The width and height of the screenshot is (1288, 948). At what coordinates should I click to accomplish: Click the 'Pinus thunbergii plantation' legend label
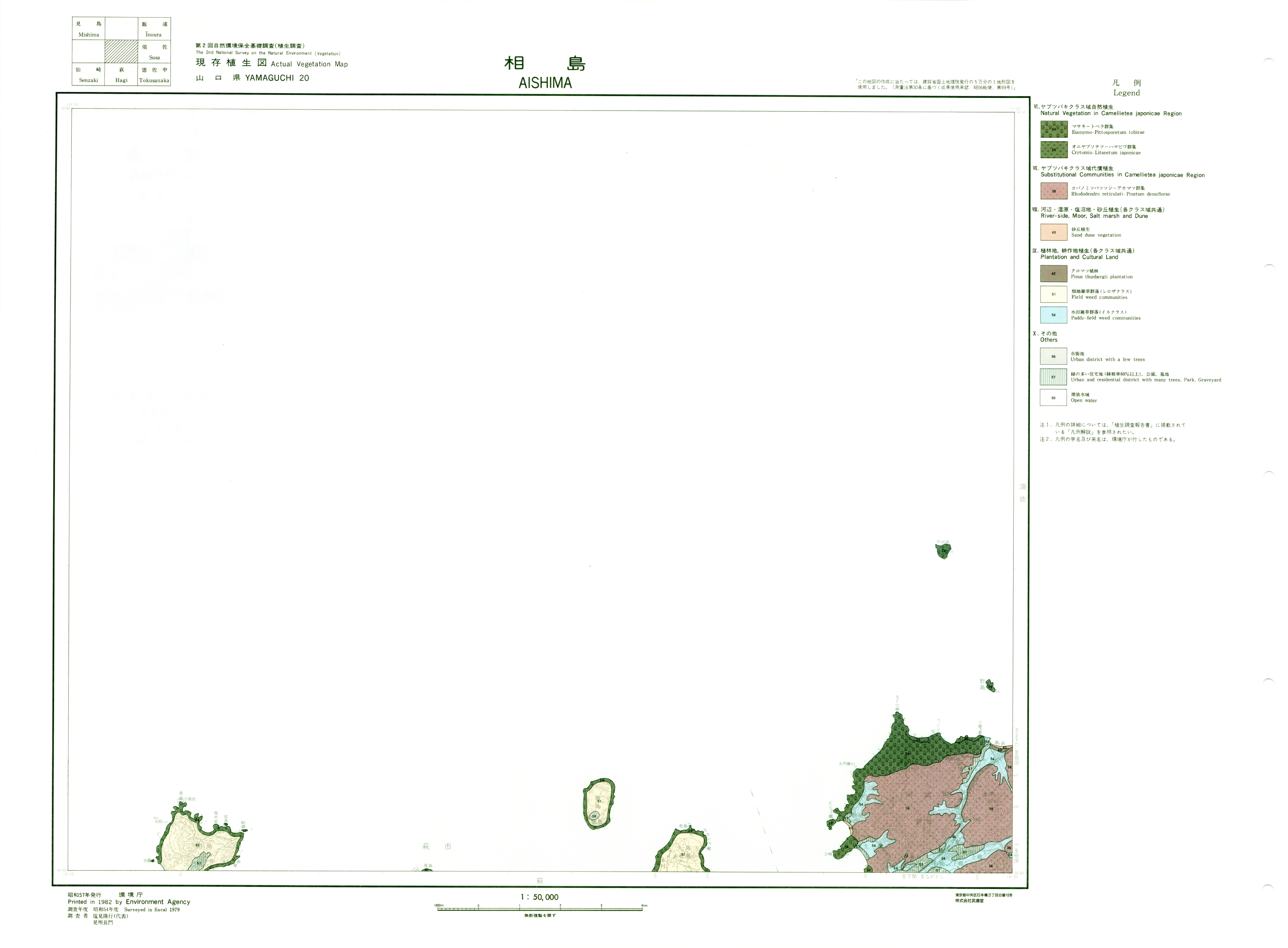click(x=1102, y=277)
